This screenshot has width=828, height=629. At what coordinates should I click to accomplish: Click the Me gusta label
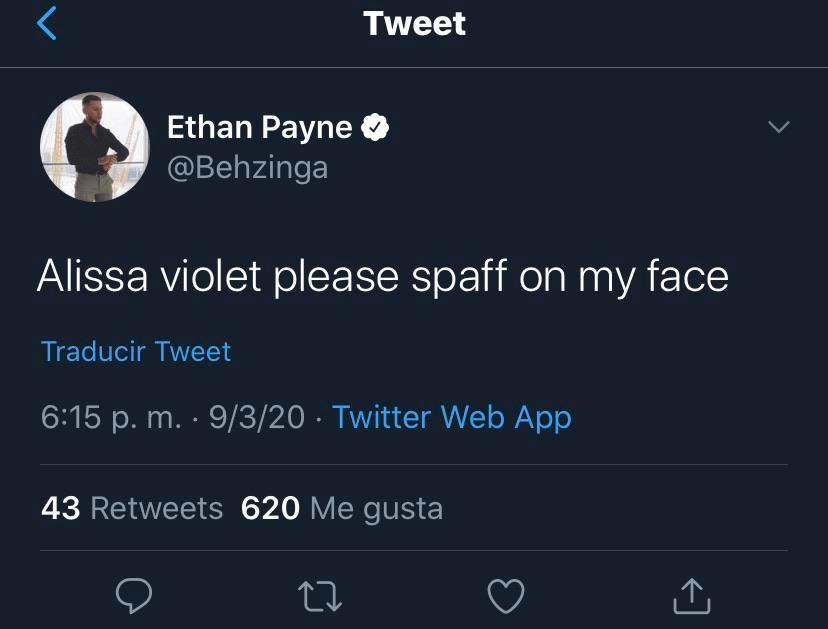[x=376, y=508]
